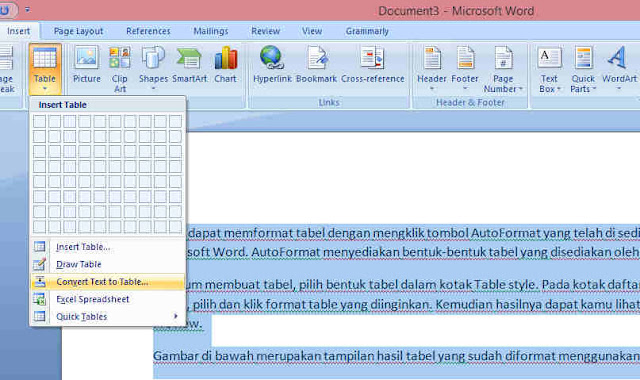Screen dimensions: 640x380
Task: Click the Draw Table pencil icon
Action: (x=40, y=264)
